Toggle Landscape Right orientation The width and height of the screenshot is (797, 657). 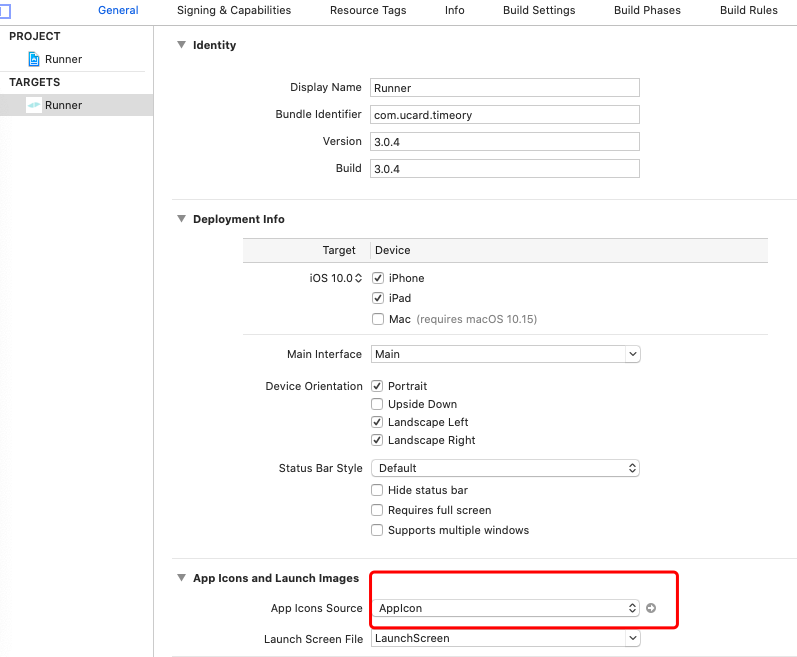click(377, 440)
